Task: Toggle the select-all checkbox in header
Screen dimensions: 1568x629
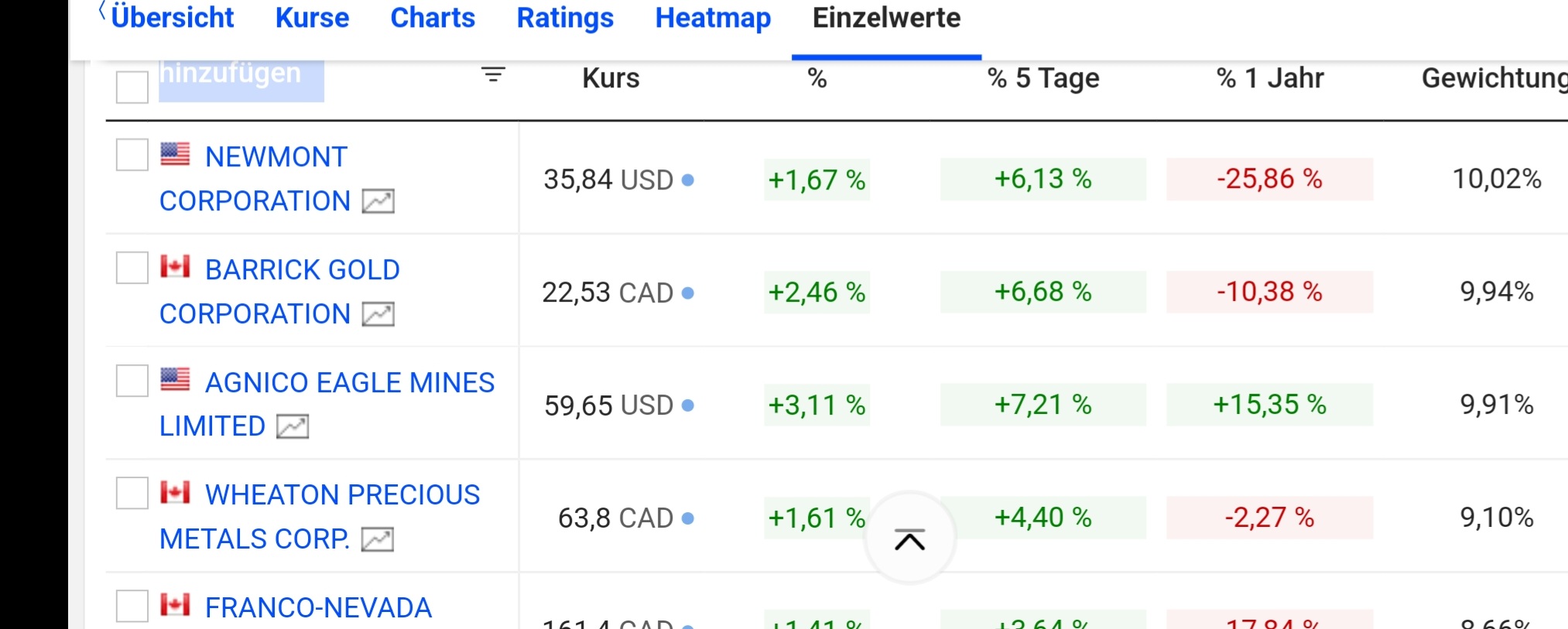Action: pos(132,87)
